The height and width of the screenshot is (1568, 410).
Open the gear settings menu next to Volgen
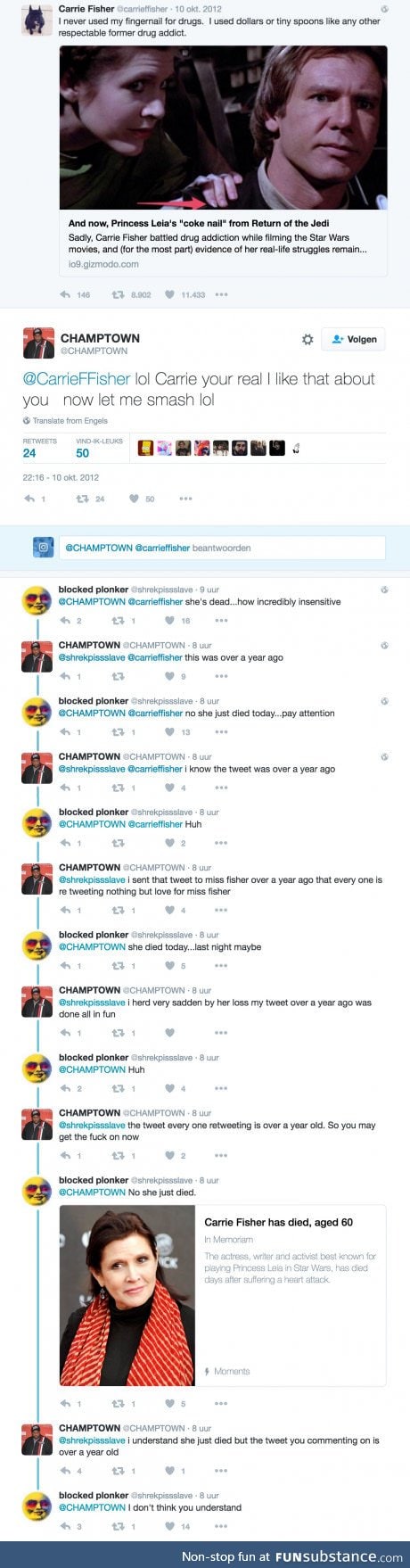pos(307,340)
